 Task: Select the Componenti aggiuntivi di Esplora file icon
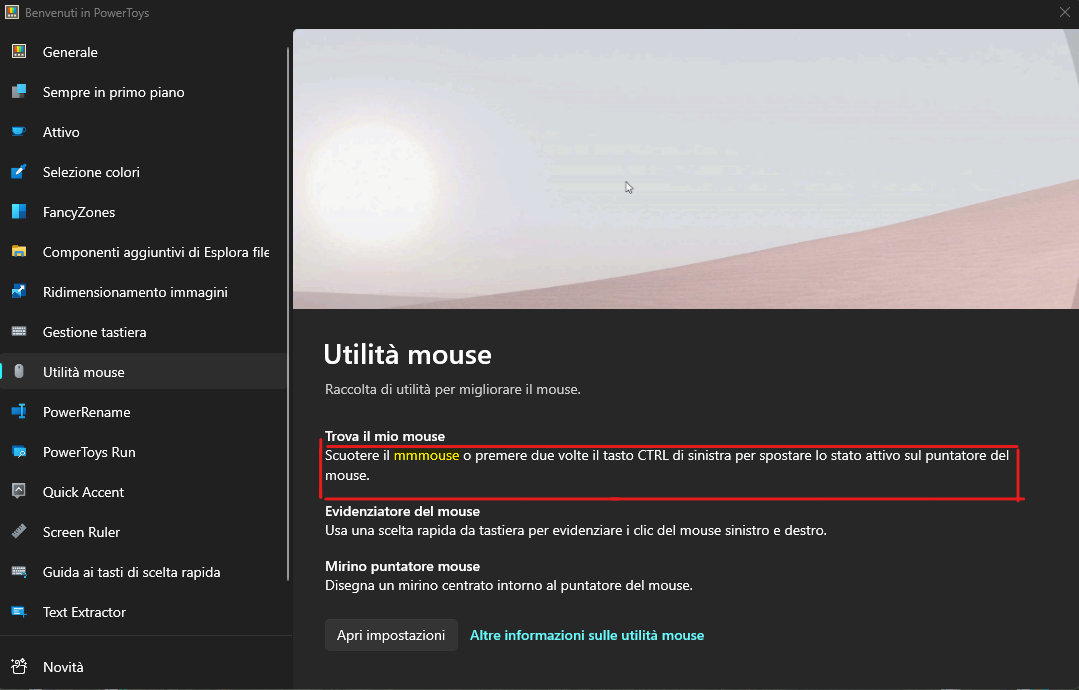(19, 251)
